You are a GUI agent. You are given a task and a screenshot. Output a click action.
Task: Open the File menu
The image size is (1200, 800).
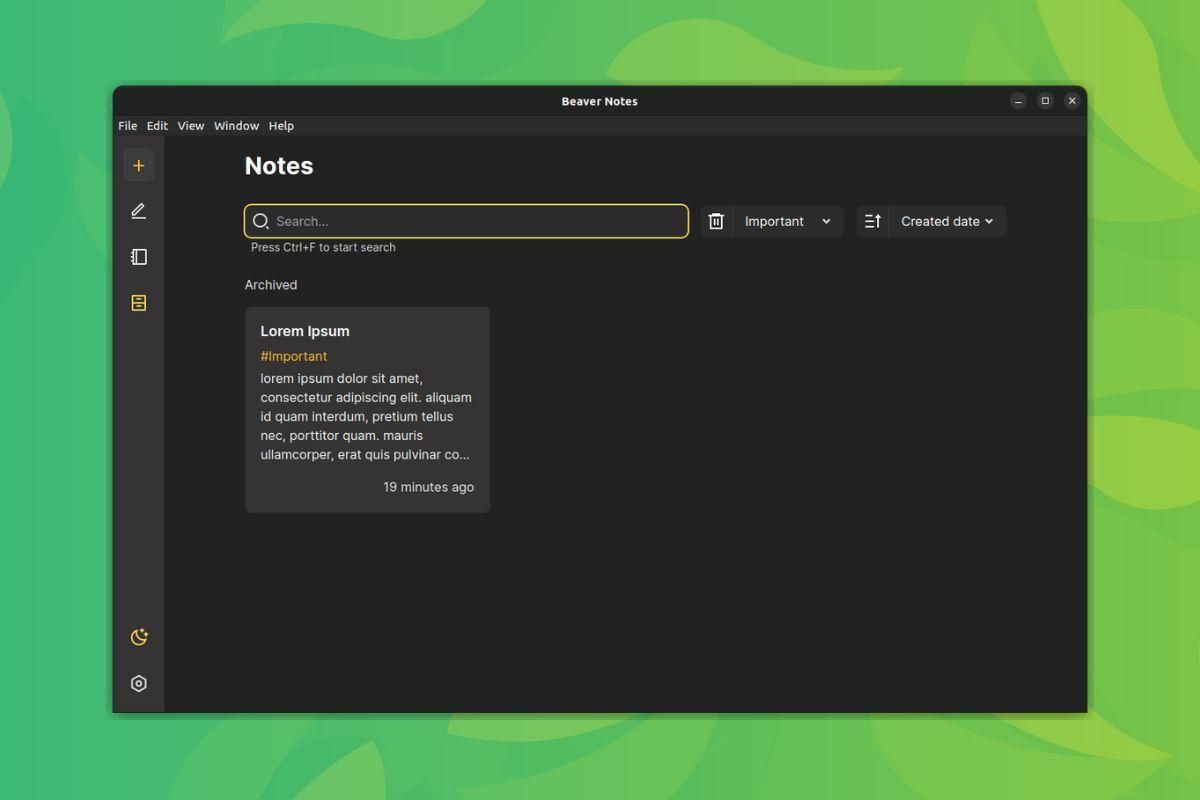(x=127, y=125)
